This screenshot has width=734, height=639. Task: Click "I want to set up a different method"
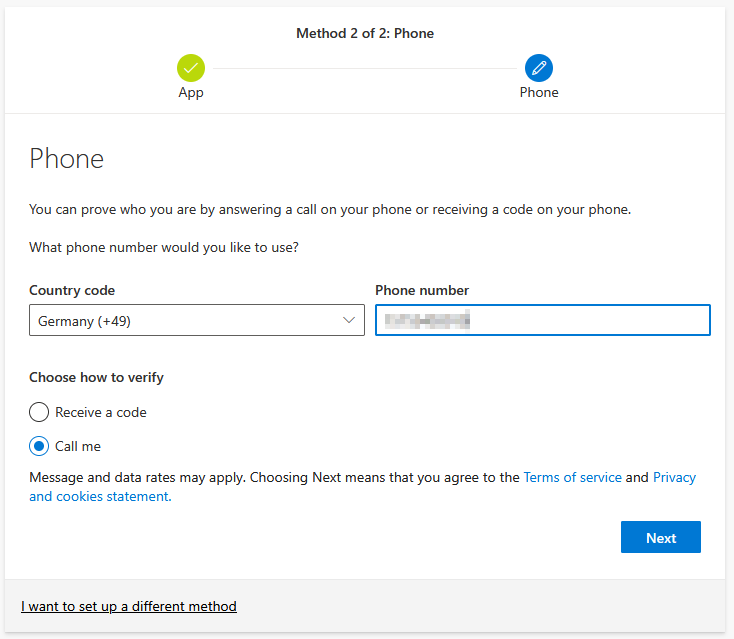click(x=129, y=606)
